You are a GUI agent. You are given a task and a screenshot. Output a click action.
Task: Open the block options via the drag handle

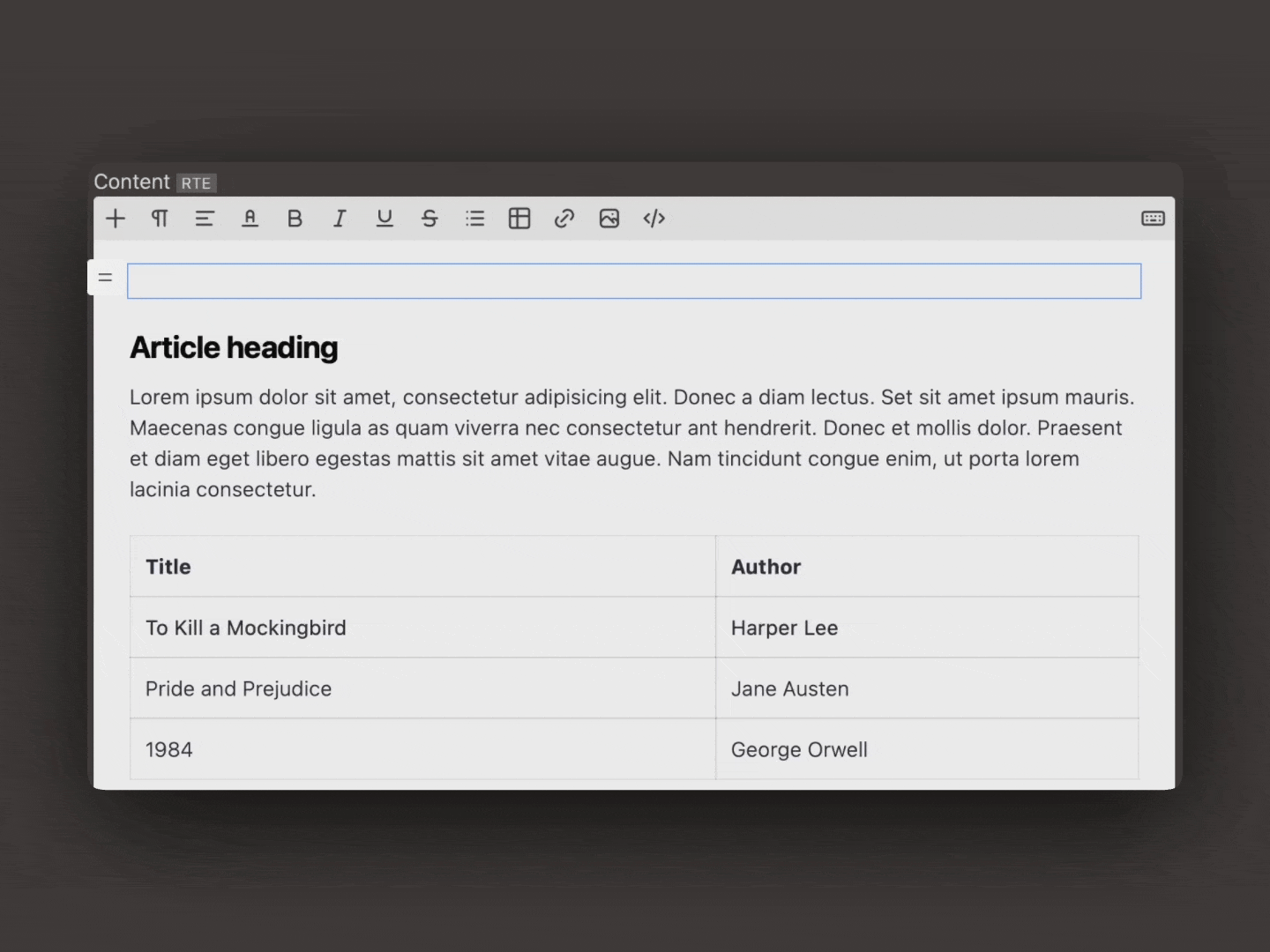[x=106, y=277]
